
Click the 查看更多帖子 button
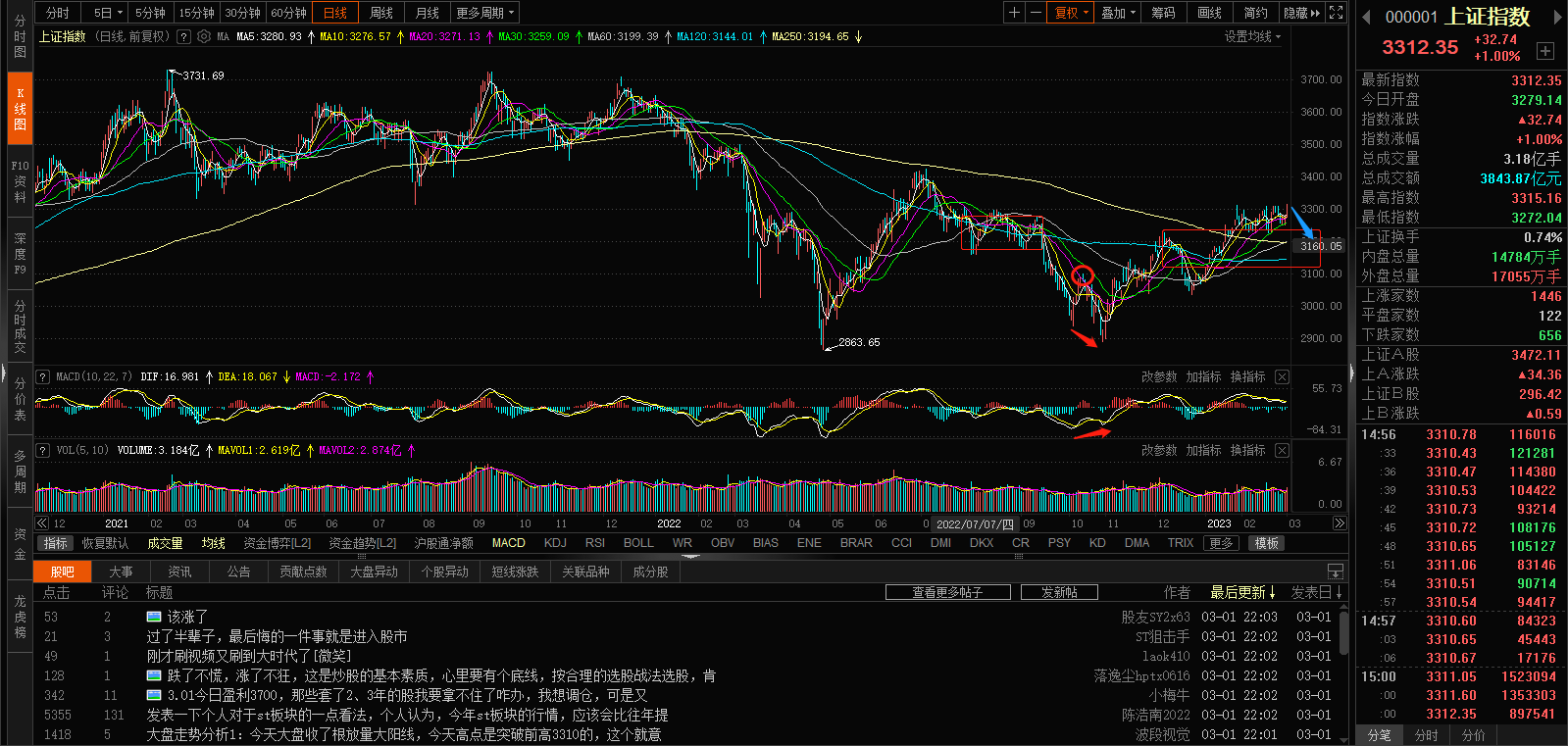947,592
